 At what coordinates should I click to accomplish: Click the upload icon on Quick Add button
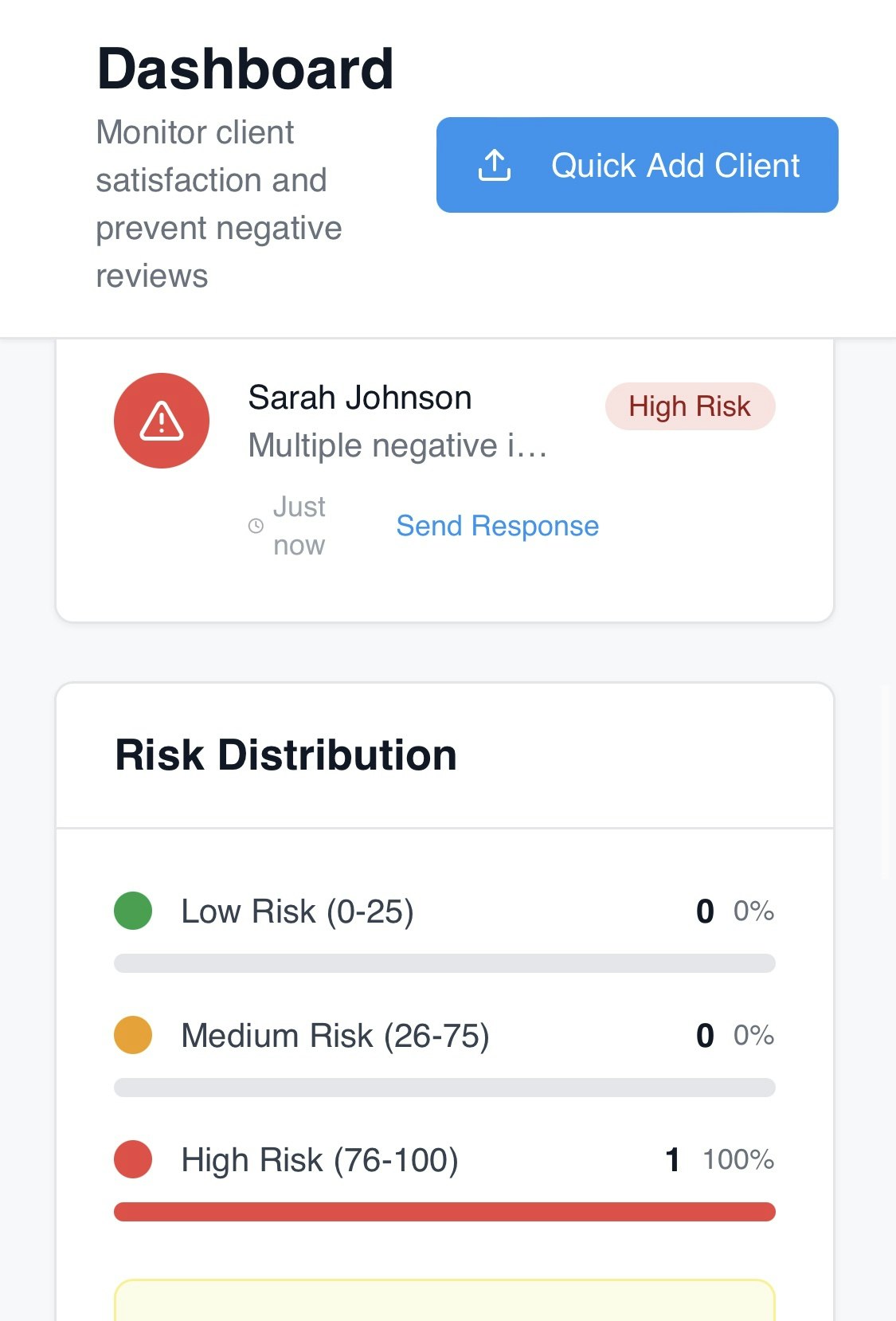(x=494, y=165)
